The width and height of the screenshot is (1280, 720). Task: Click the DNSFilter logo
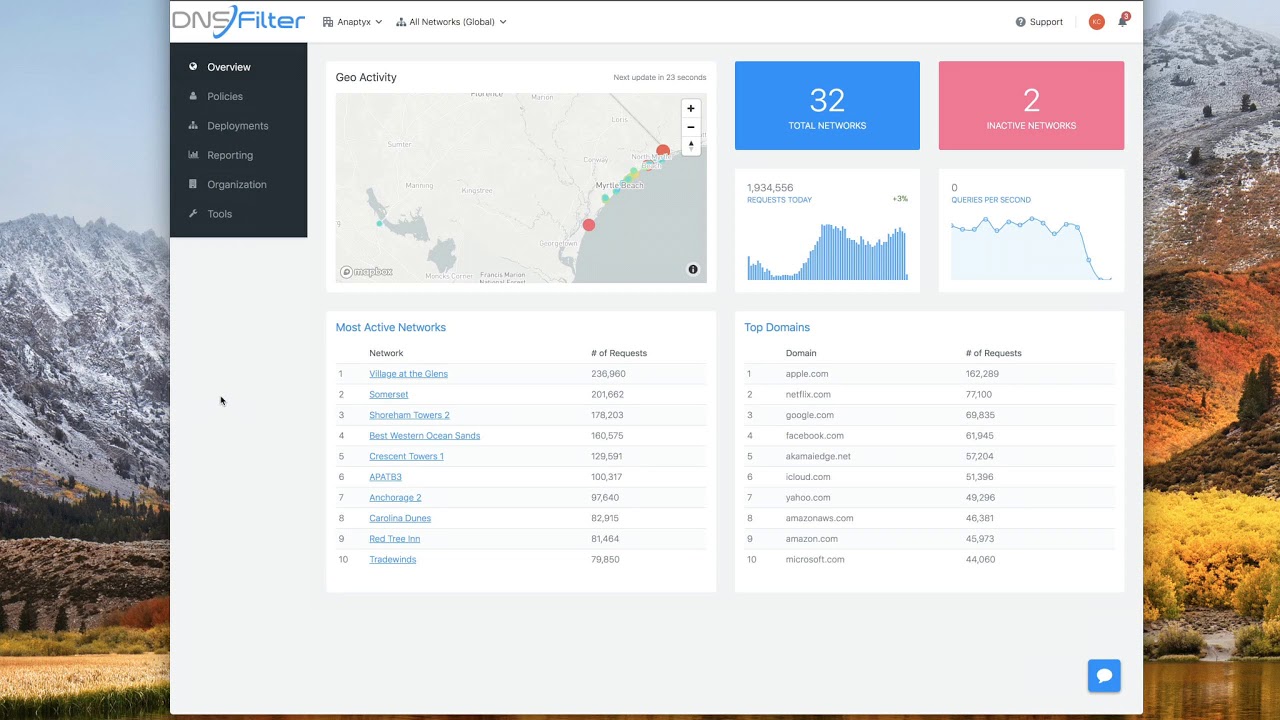point(238,21)
